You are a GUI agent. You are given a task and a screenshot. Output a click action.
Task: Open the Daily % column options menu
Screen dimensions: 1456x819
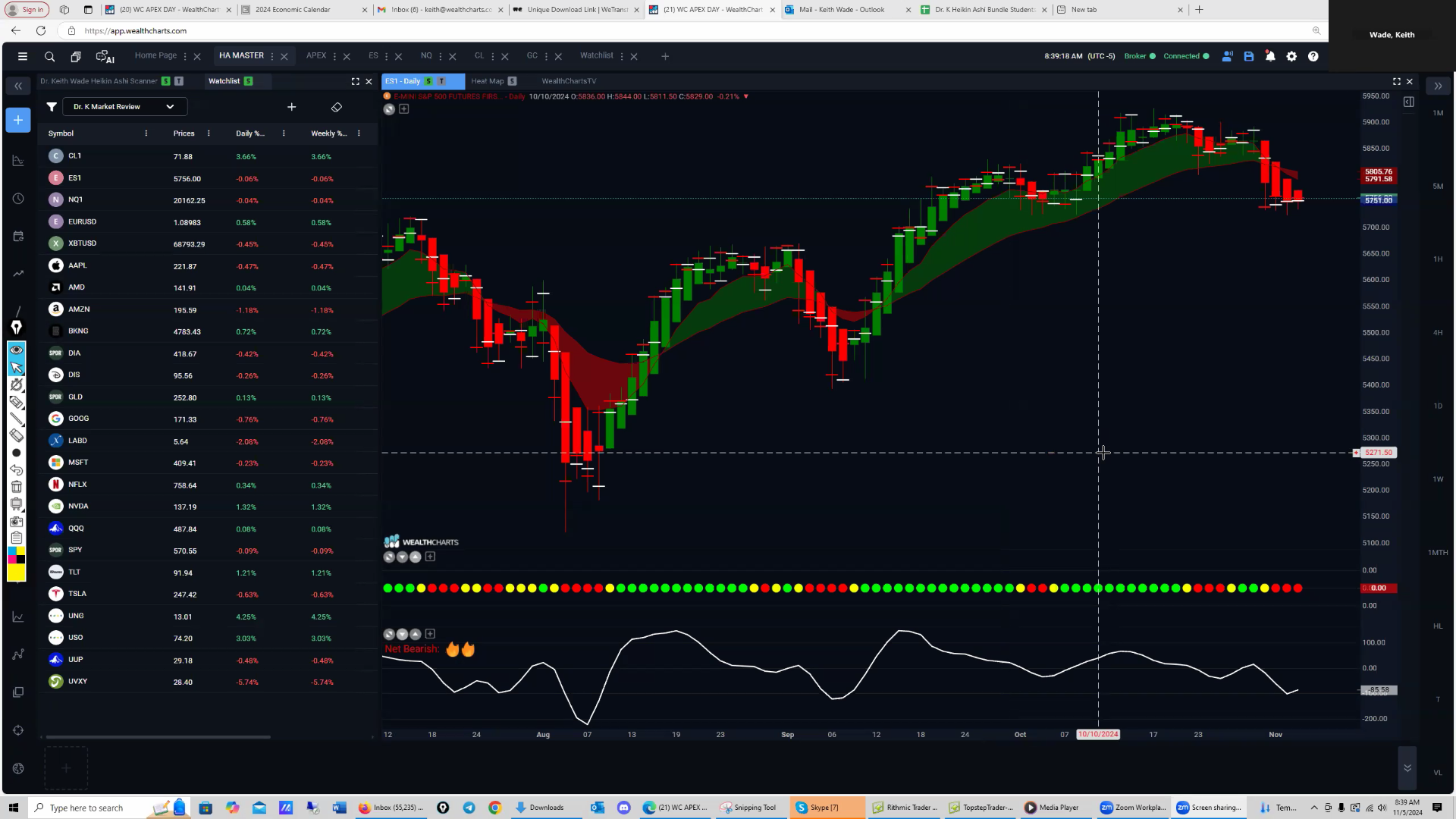click(x=284, y=133)
